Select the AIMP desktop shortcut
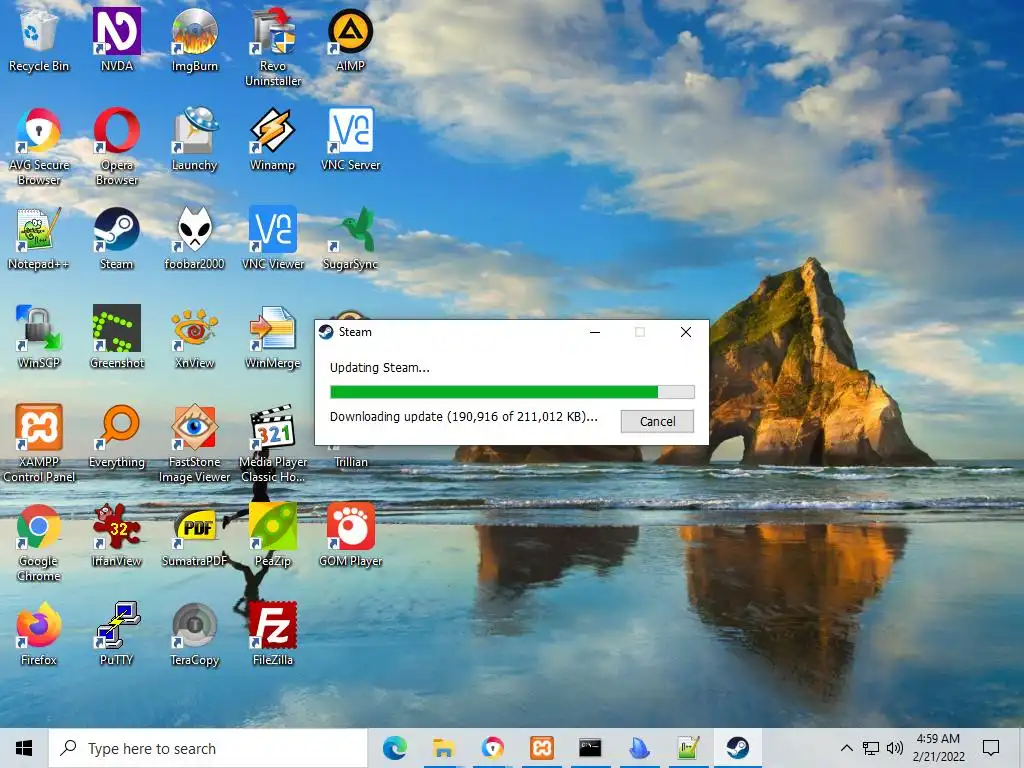 tap(351, 39)
